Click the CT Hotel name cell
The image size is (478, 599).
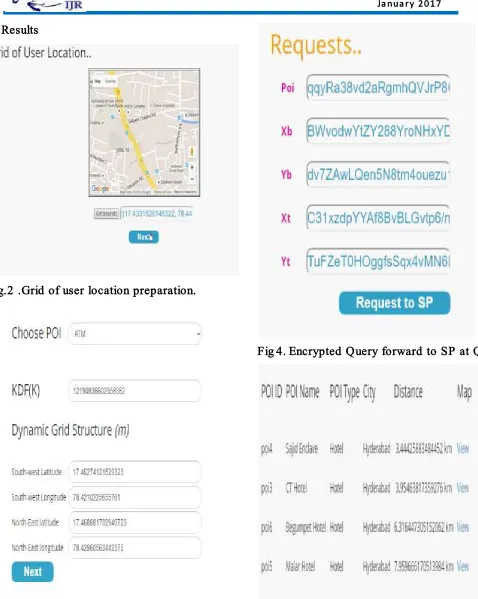[x=296, y=488]
